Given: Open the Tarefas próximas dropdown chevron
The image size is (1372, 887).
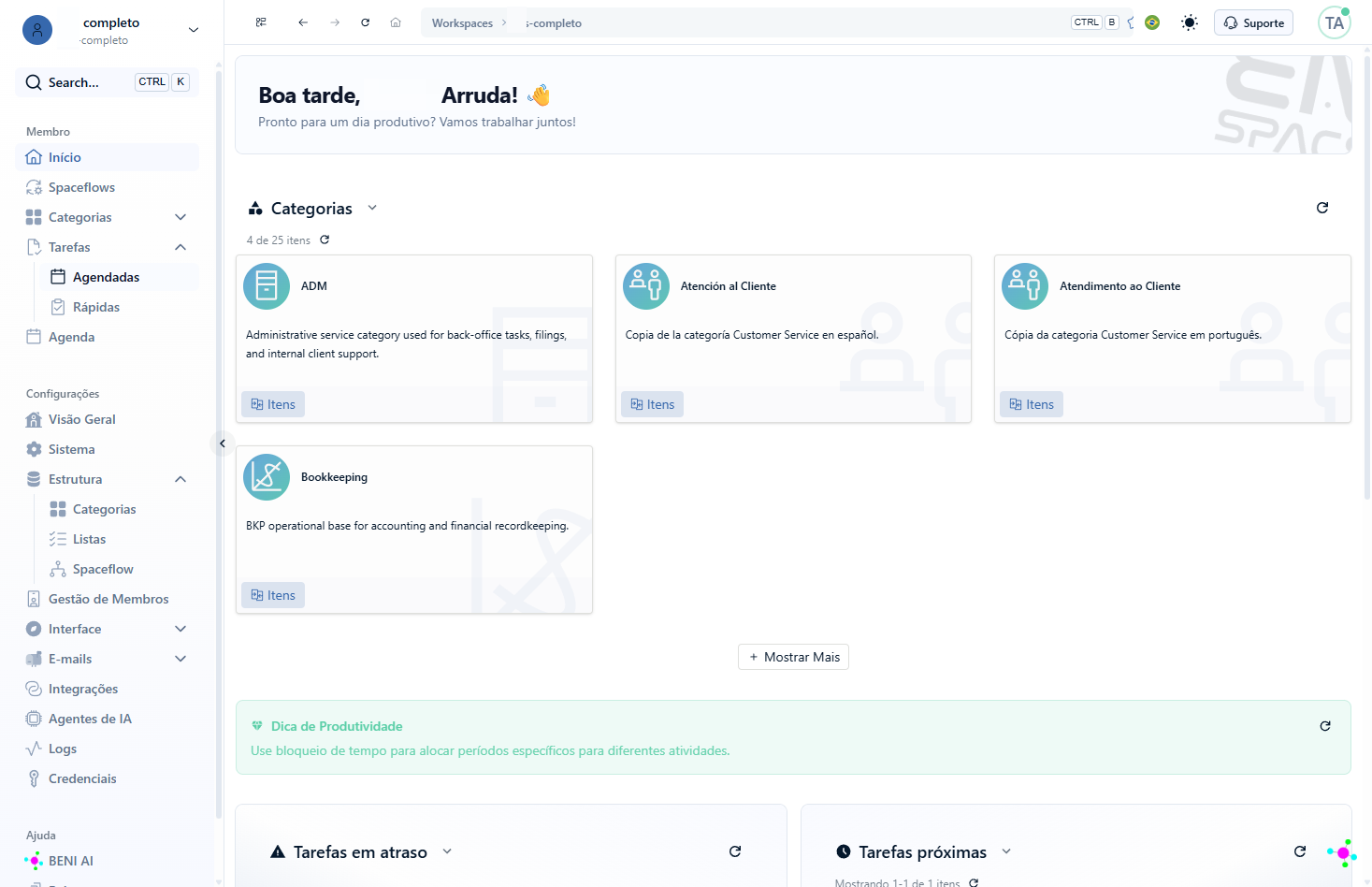Looking at the screenshot, I should coord(1006,851).
